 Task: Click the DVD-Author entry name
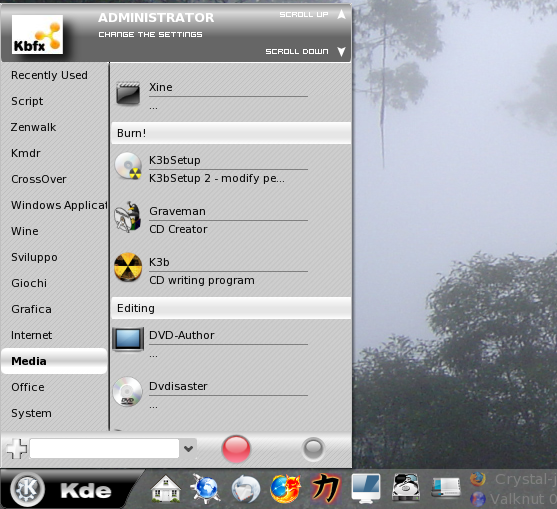point(182,335)
